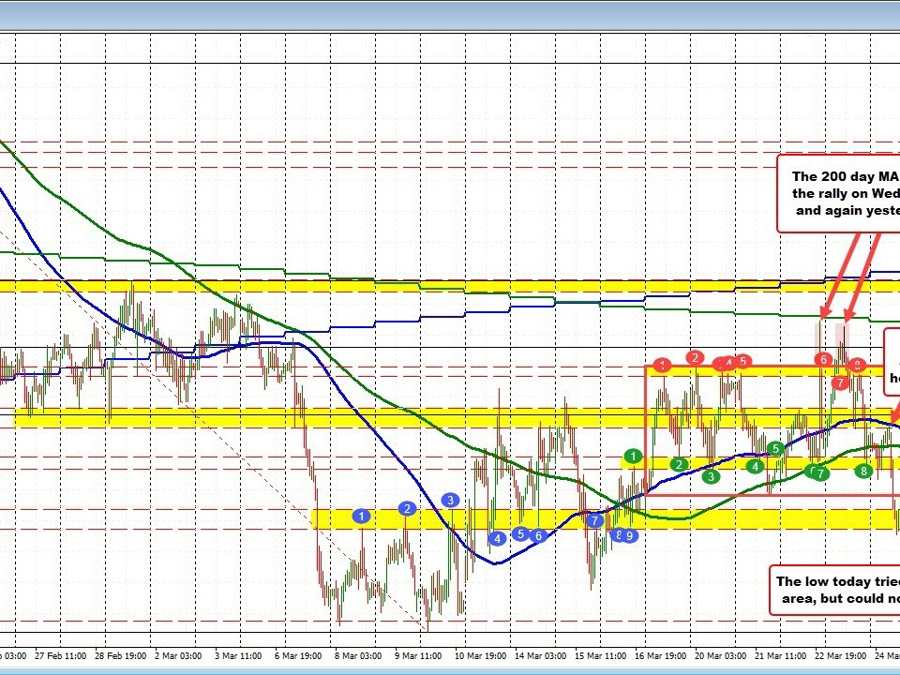Click green marker 1 at the start of the uptrend
Image resolution: width=900 pixels, height=675 pixels.
point(633,456)
